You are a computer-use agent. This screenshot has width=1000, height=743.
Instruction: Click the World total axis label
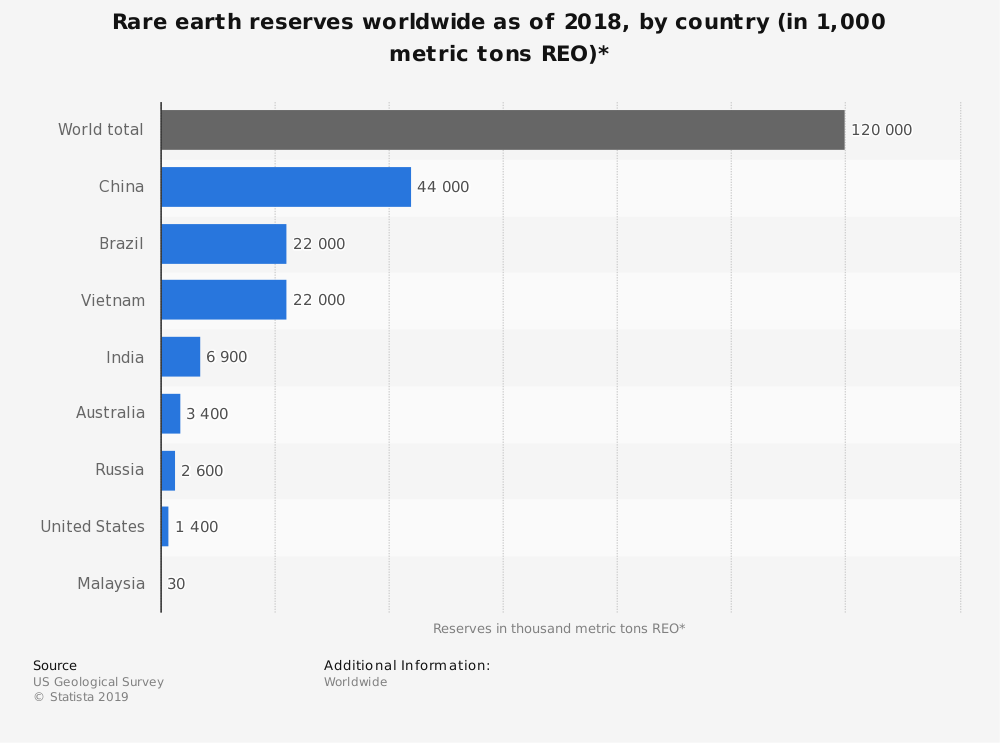100,130
